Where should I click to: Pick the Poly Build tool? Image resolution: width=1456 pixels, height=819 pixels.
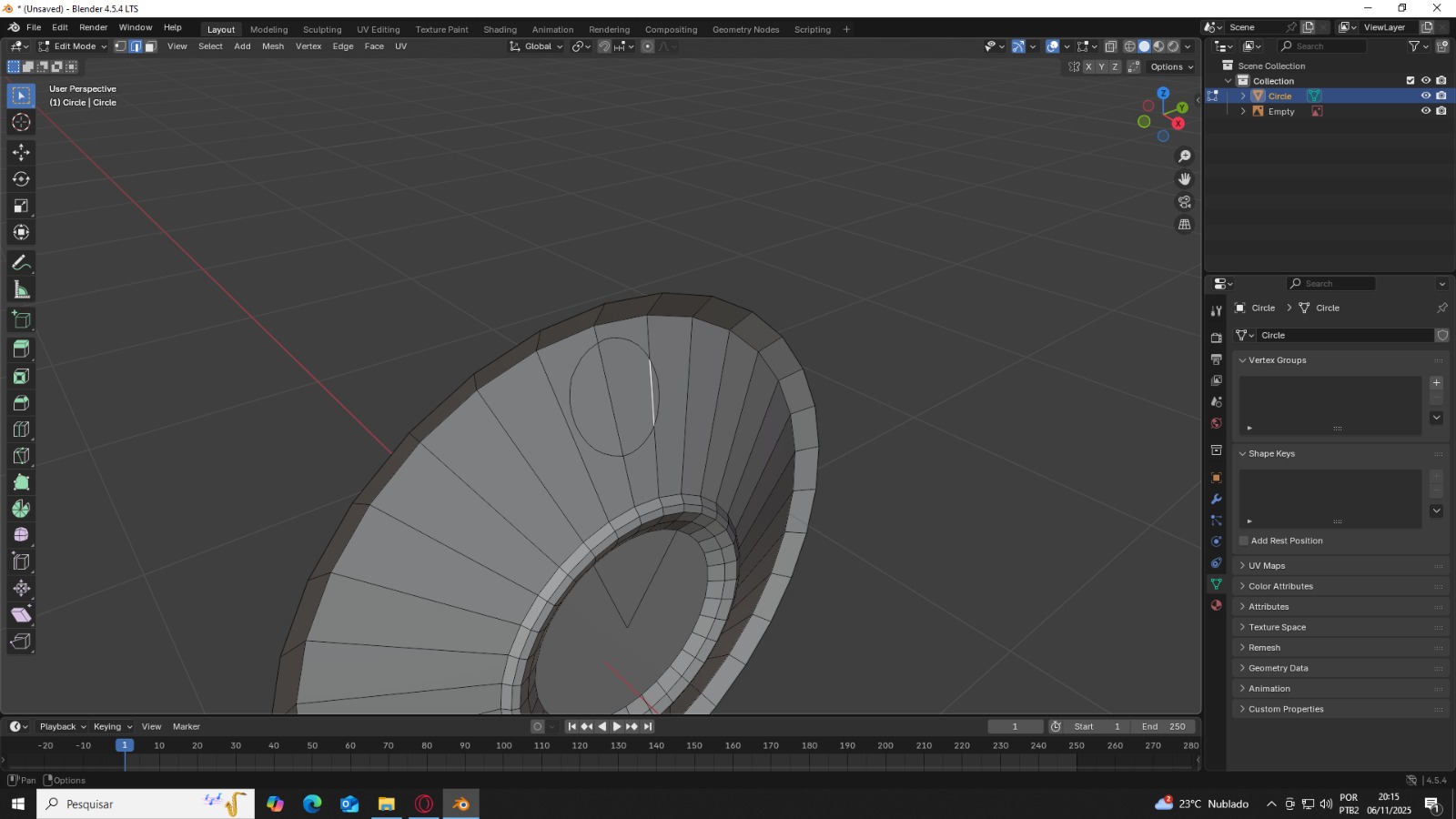pos(21,482)
